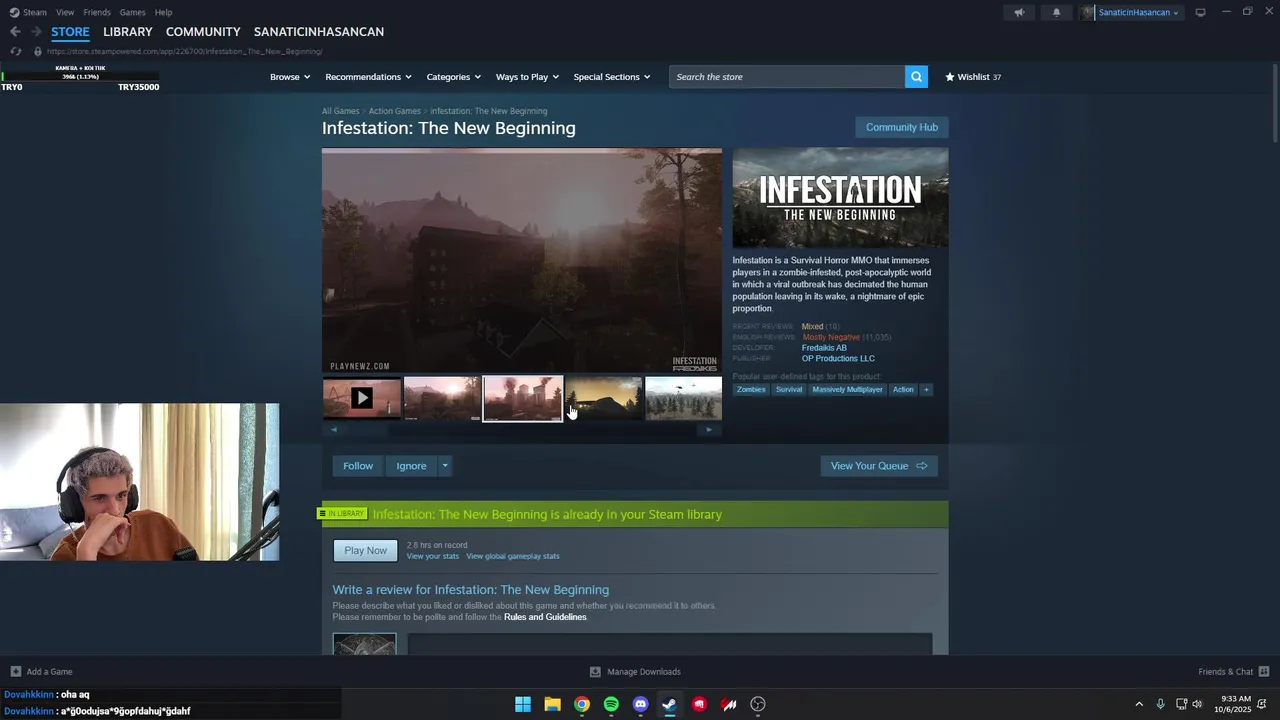This screenshot has height=720, width=1280.
Task: Play the trailer video thumbnail
Action: [x=362, y=398]
